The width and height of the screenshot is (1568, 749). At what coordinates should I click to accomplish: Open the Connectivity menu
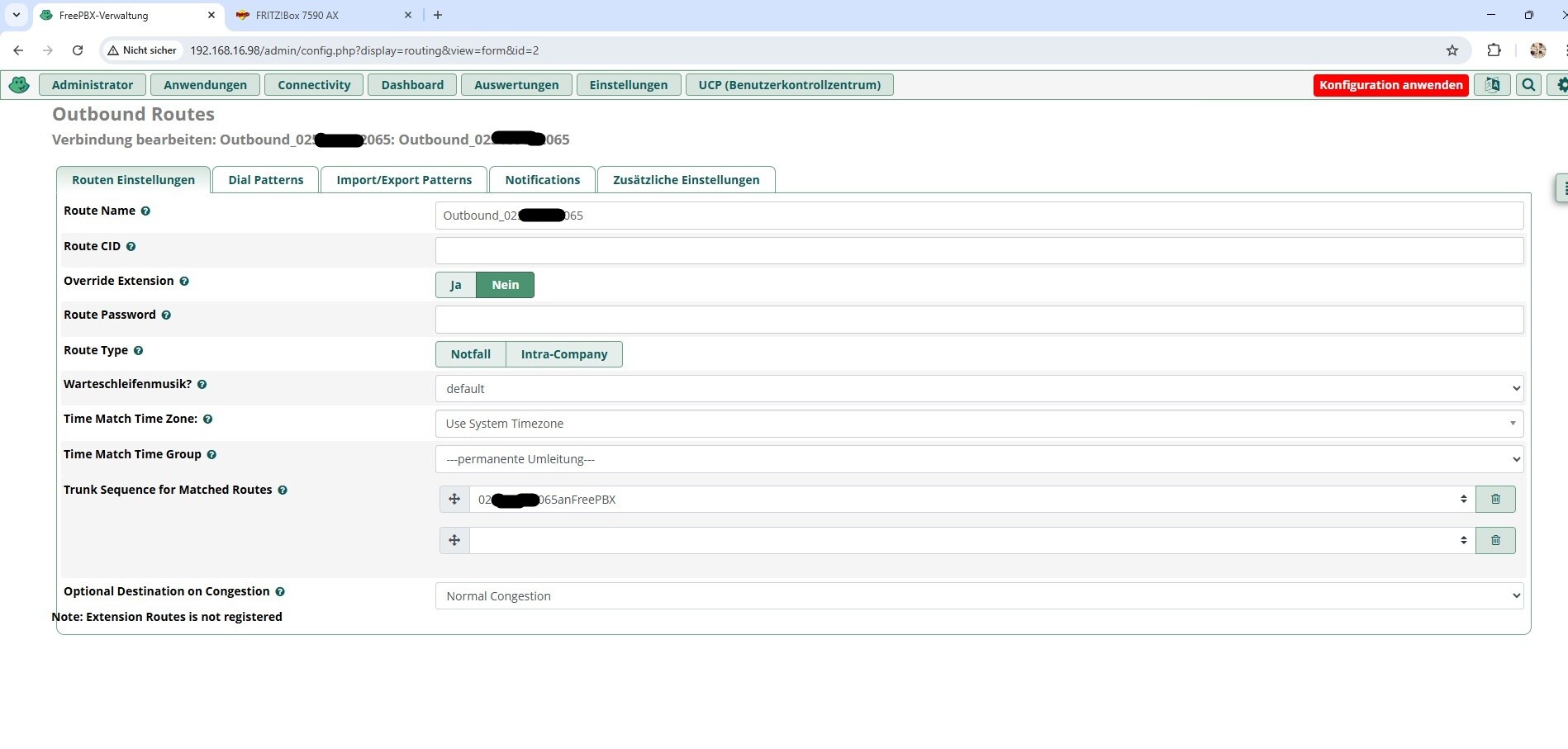click(314, 85)
